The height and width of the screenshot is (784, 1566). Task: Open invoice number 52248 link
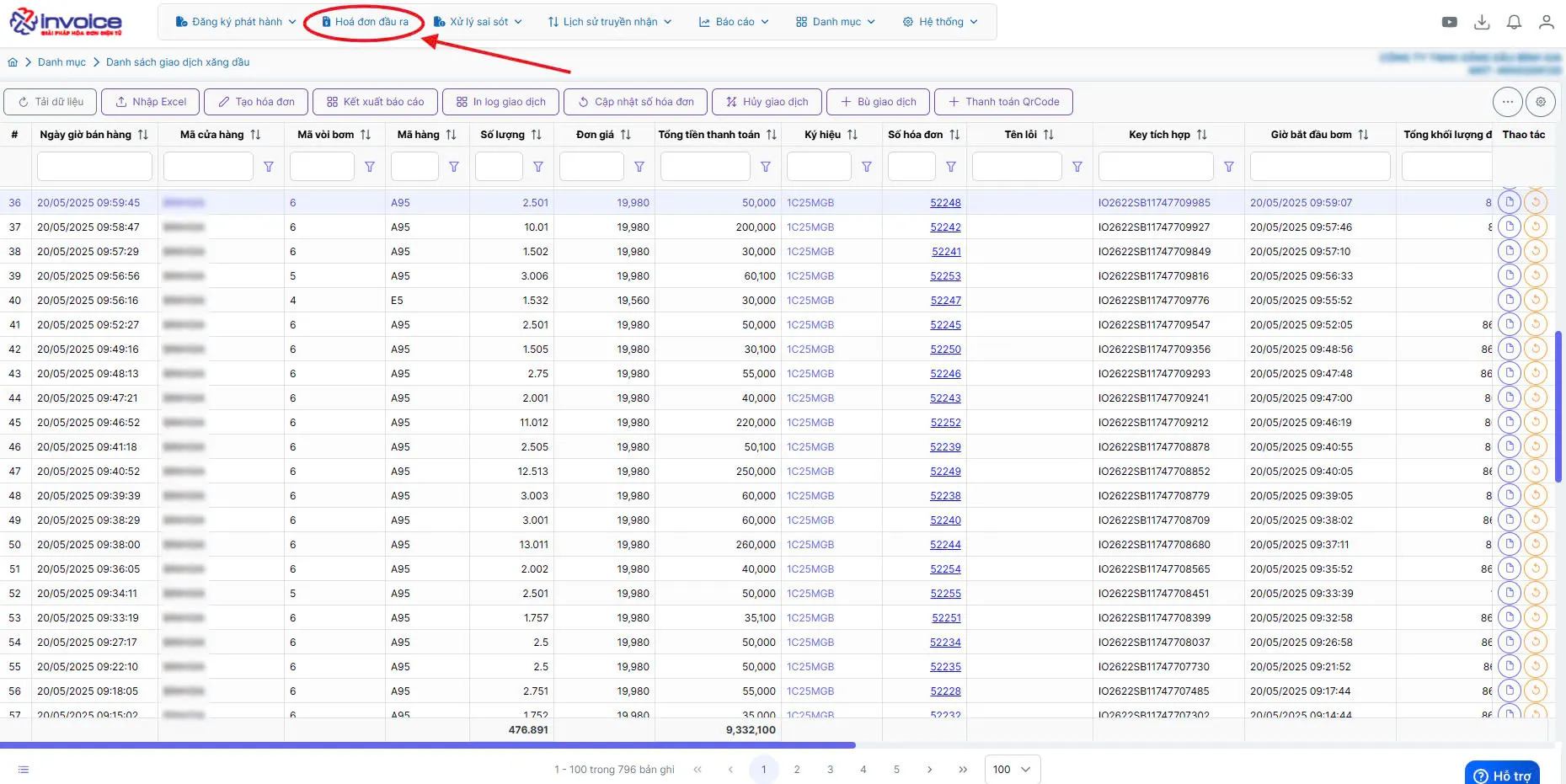[945, 203]
